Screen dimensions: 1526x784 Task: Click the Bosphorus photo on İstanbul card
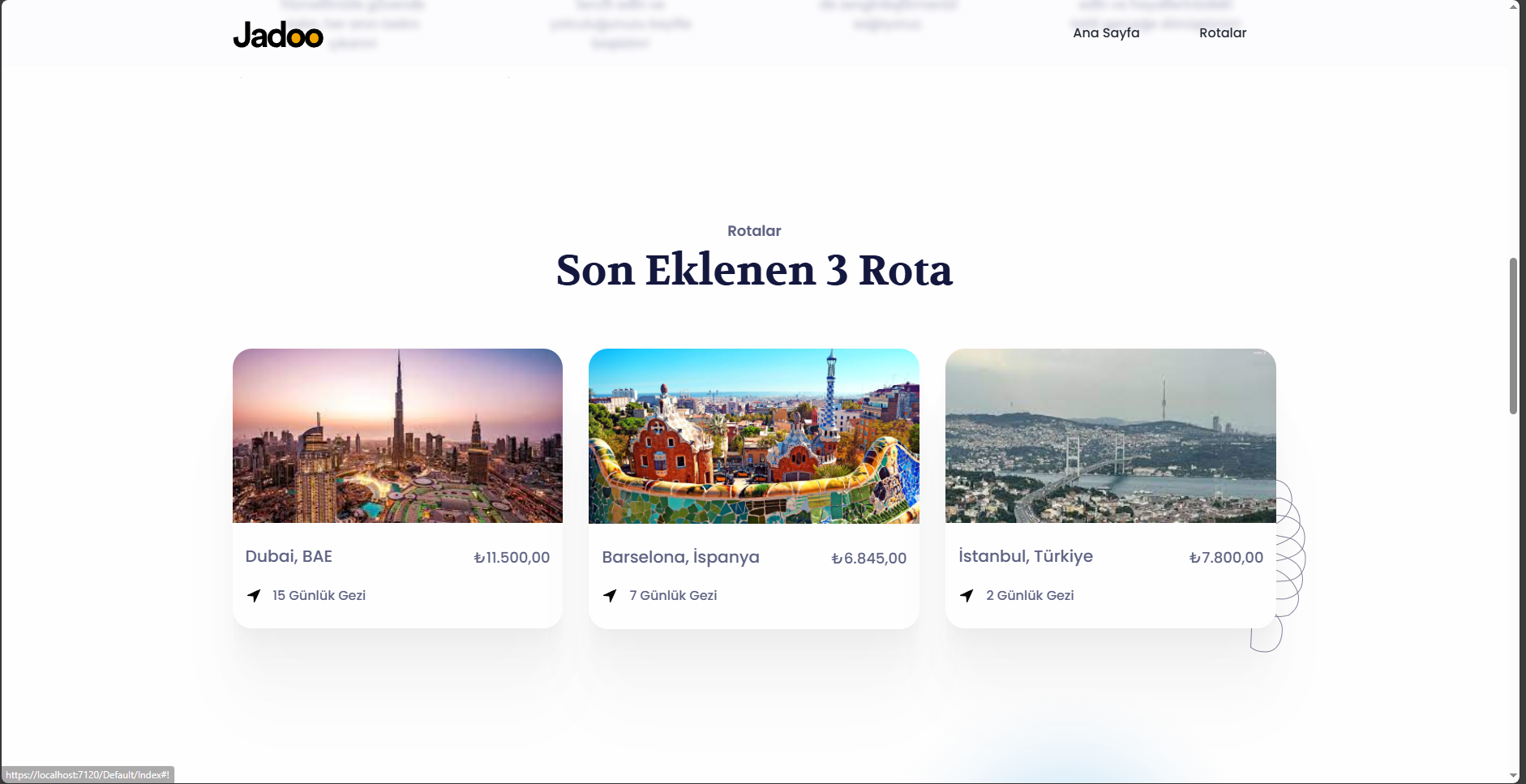[1110, 435]
